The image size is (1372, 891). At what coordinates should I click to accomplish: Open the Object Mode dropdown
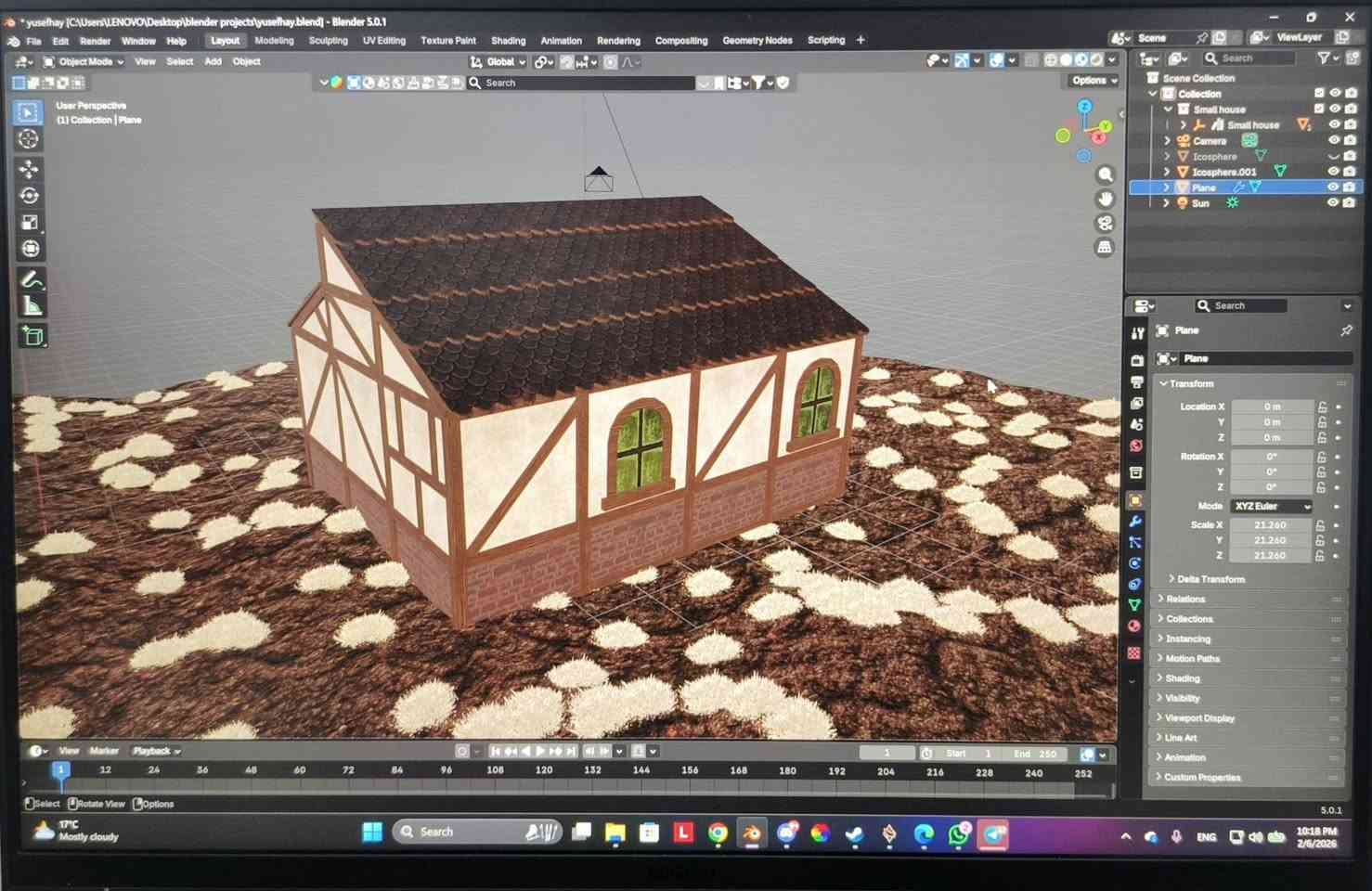85,61
